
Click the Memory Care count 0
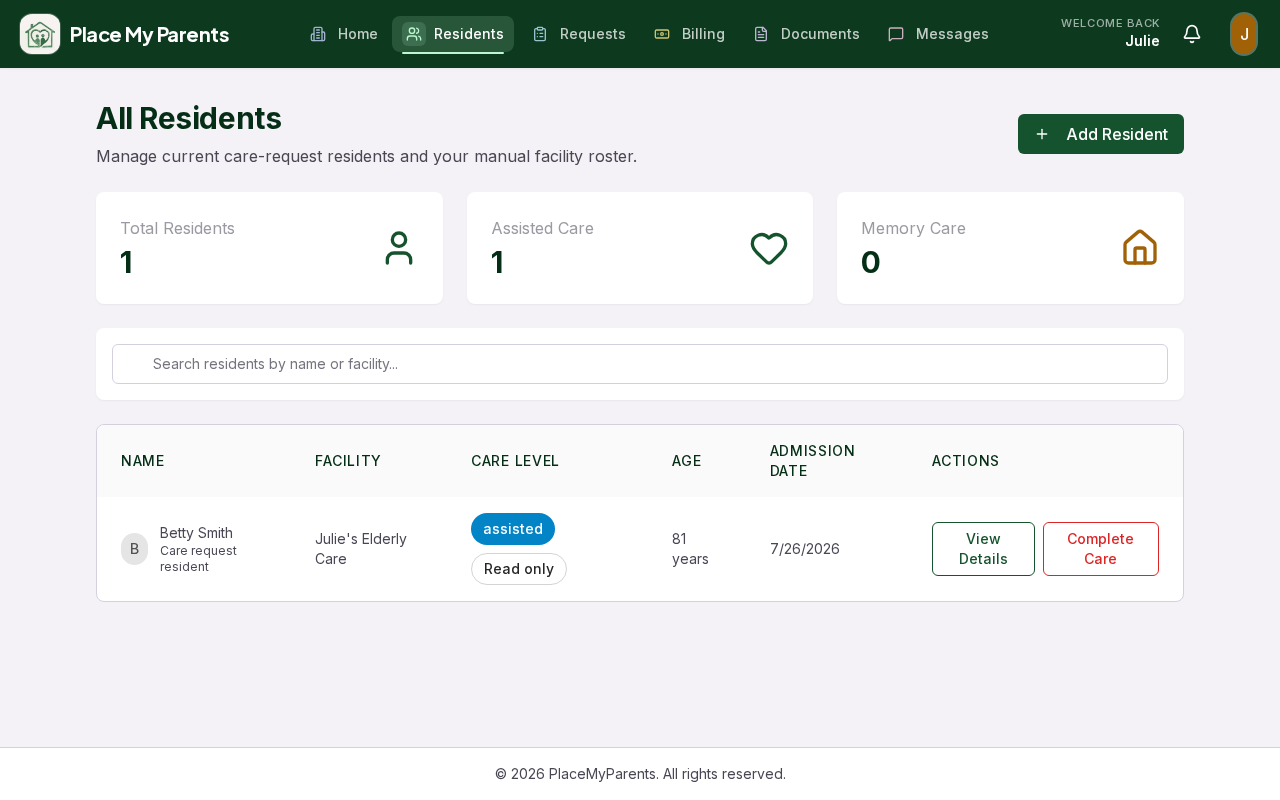click(x=871, y=262)
